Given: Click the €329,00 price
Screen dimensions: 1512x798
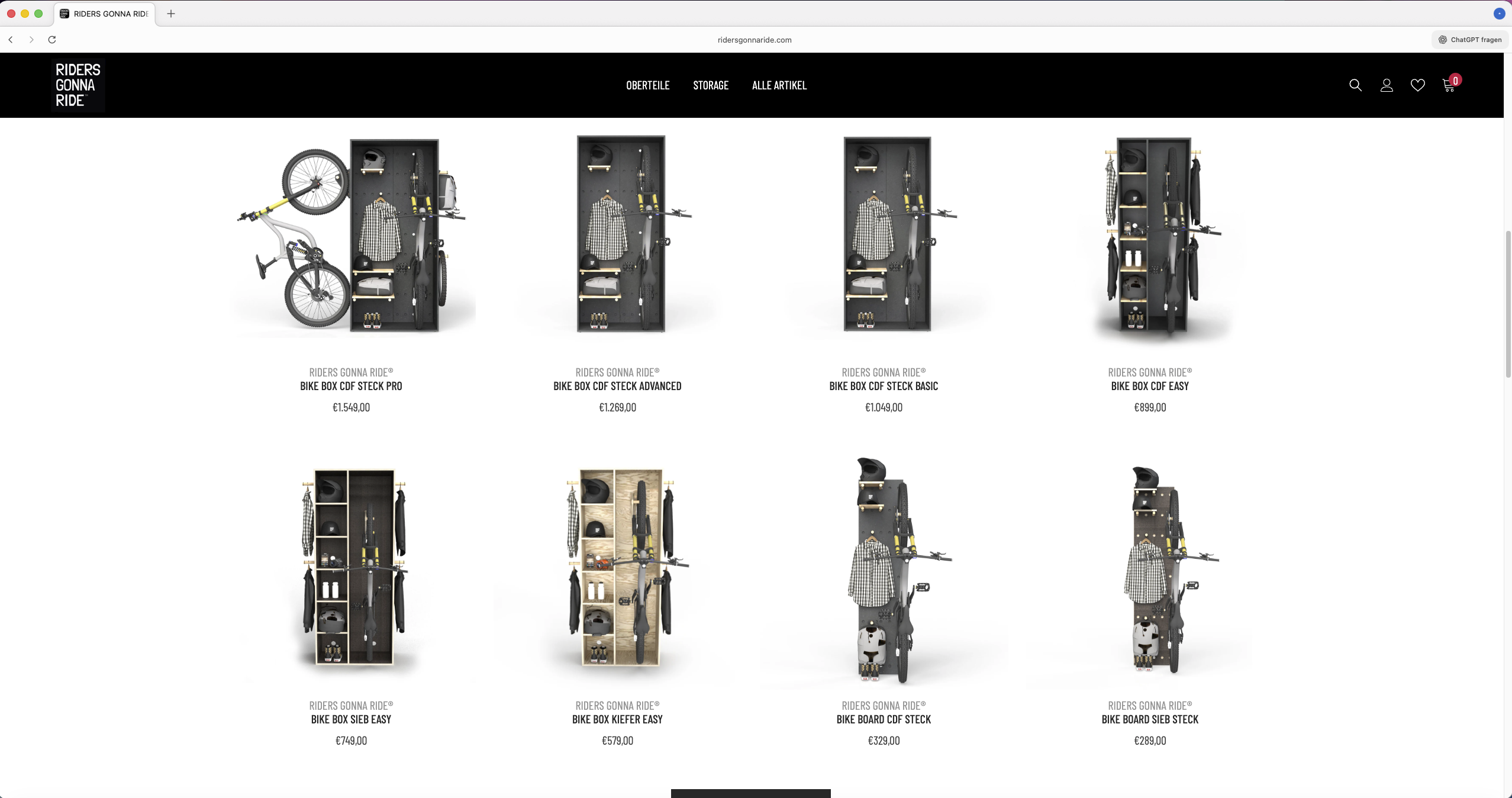Looking at the screenshot, I should click(x=884, y=741).
